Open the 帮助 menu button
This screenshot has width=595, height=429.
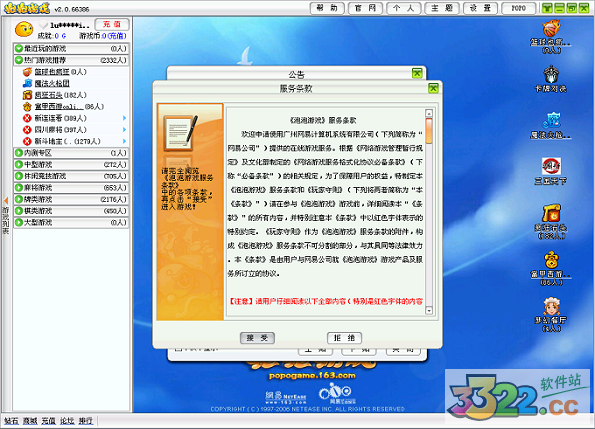[327, 8]
